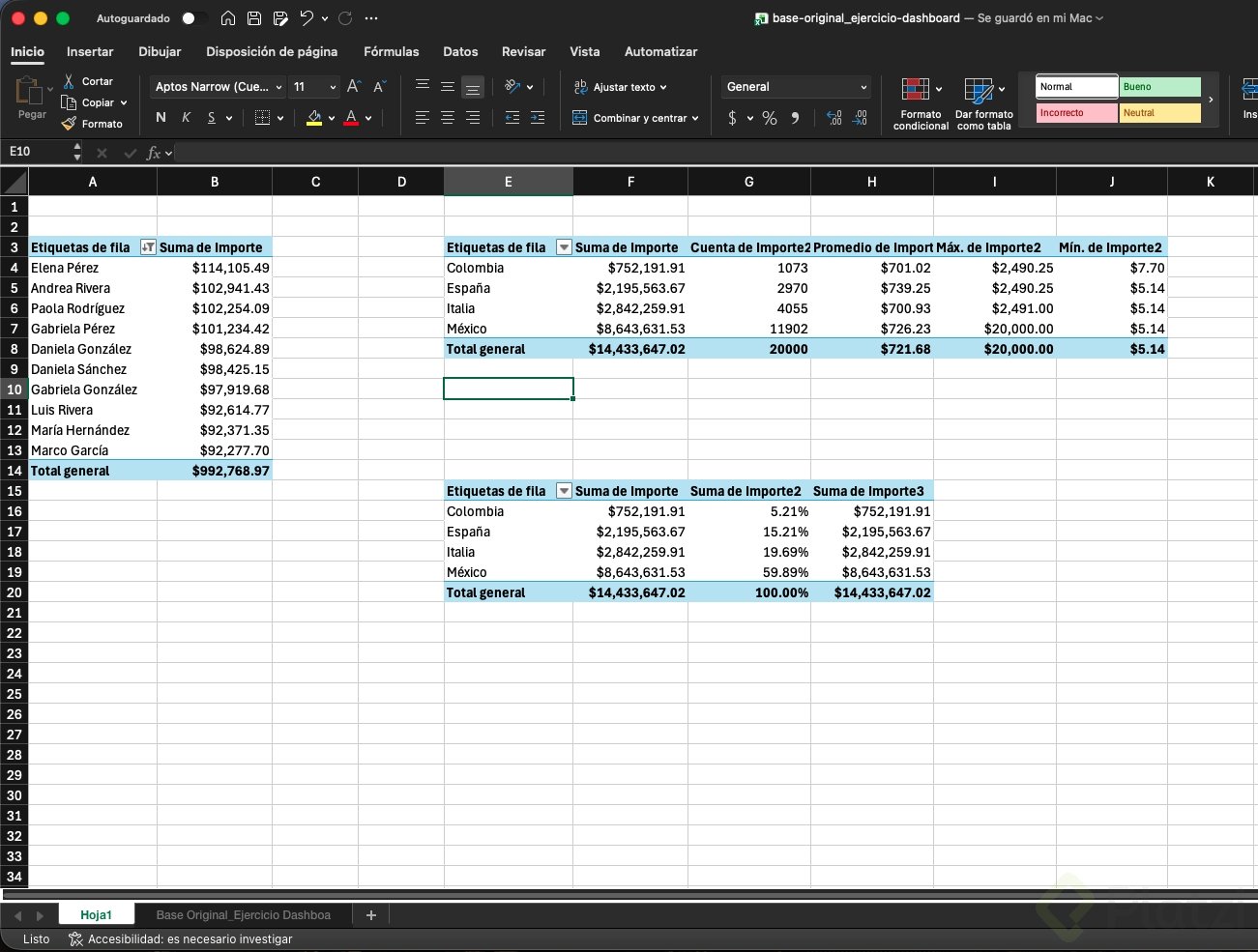Click the Home icon in title bar

click(x=228, y=18)
